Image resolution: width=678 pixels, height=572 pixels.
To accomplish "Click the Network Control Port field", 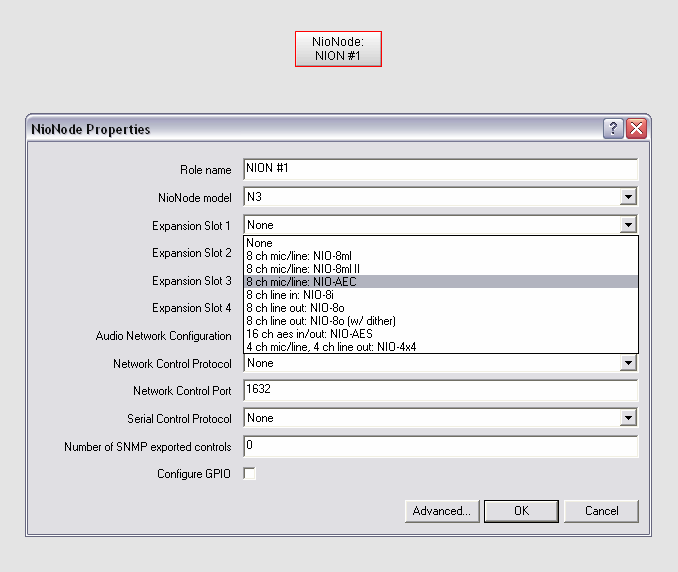I will (440, 391).
